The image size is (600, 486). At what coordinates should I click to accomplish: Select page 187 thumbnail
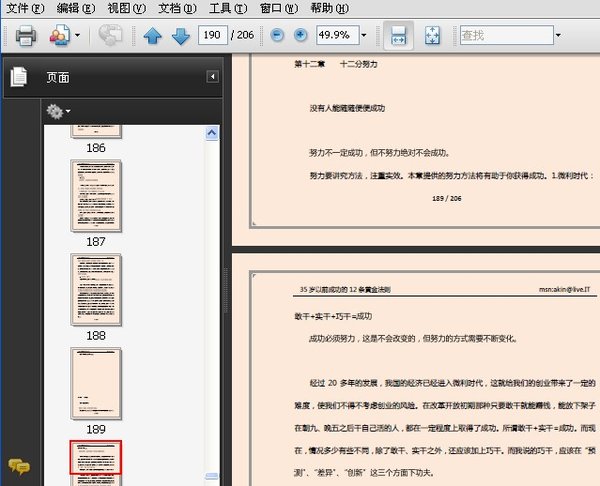coord(96,196)
